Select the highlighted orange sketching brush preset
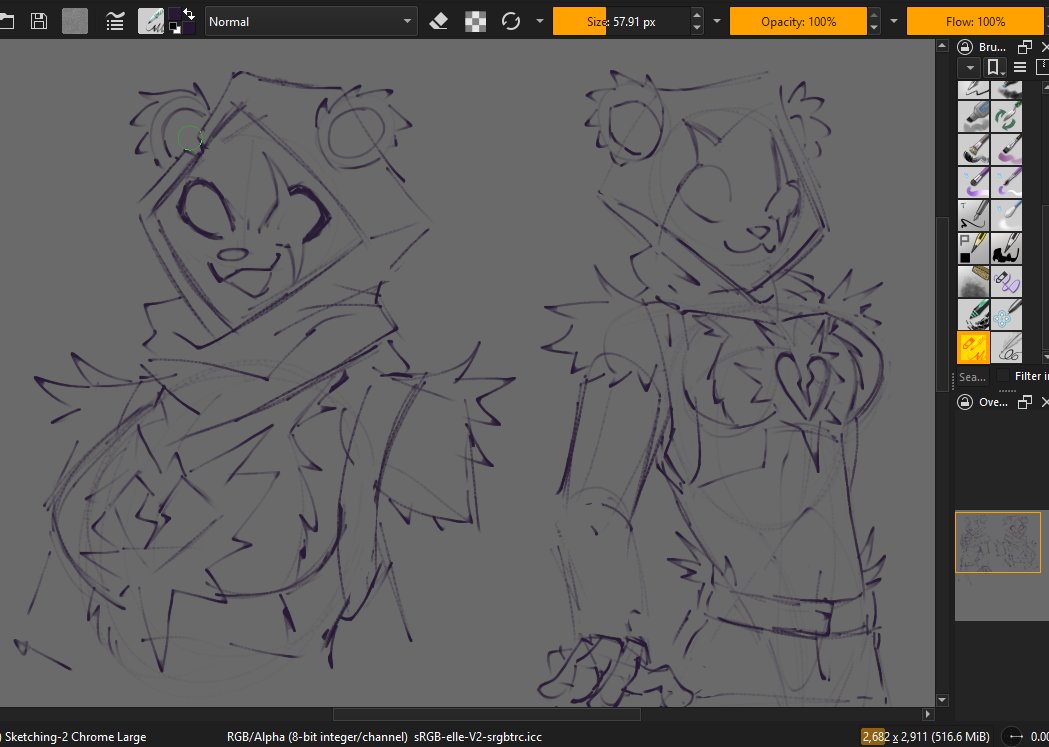 pyautogui.click(x=973, y=347)
